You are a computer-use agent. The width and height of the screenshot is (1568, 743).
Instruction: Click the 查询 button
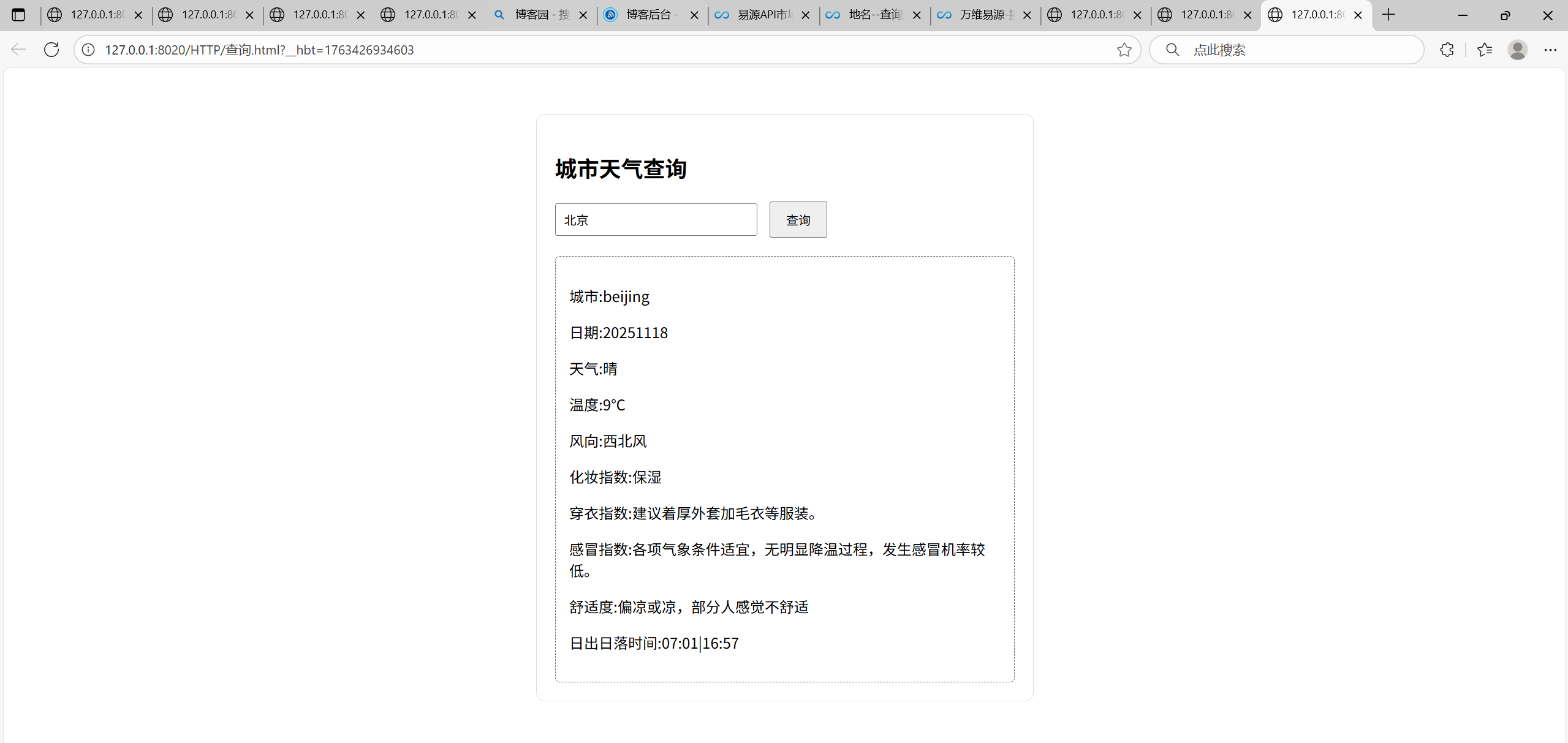[798, 220]
